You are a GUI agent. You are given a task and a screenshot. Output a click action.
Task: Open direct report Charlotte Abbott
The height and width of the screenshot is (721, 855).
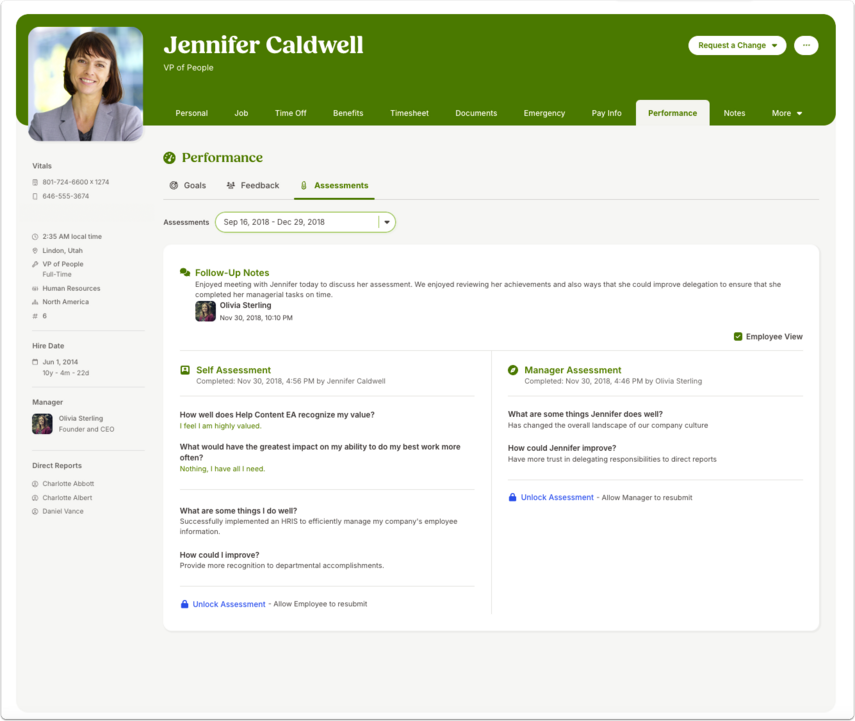click(x=68, y=483)
